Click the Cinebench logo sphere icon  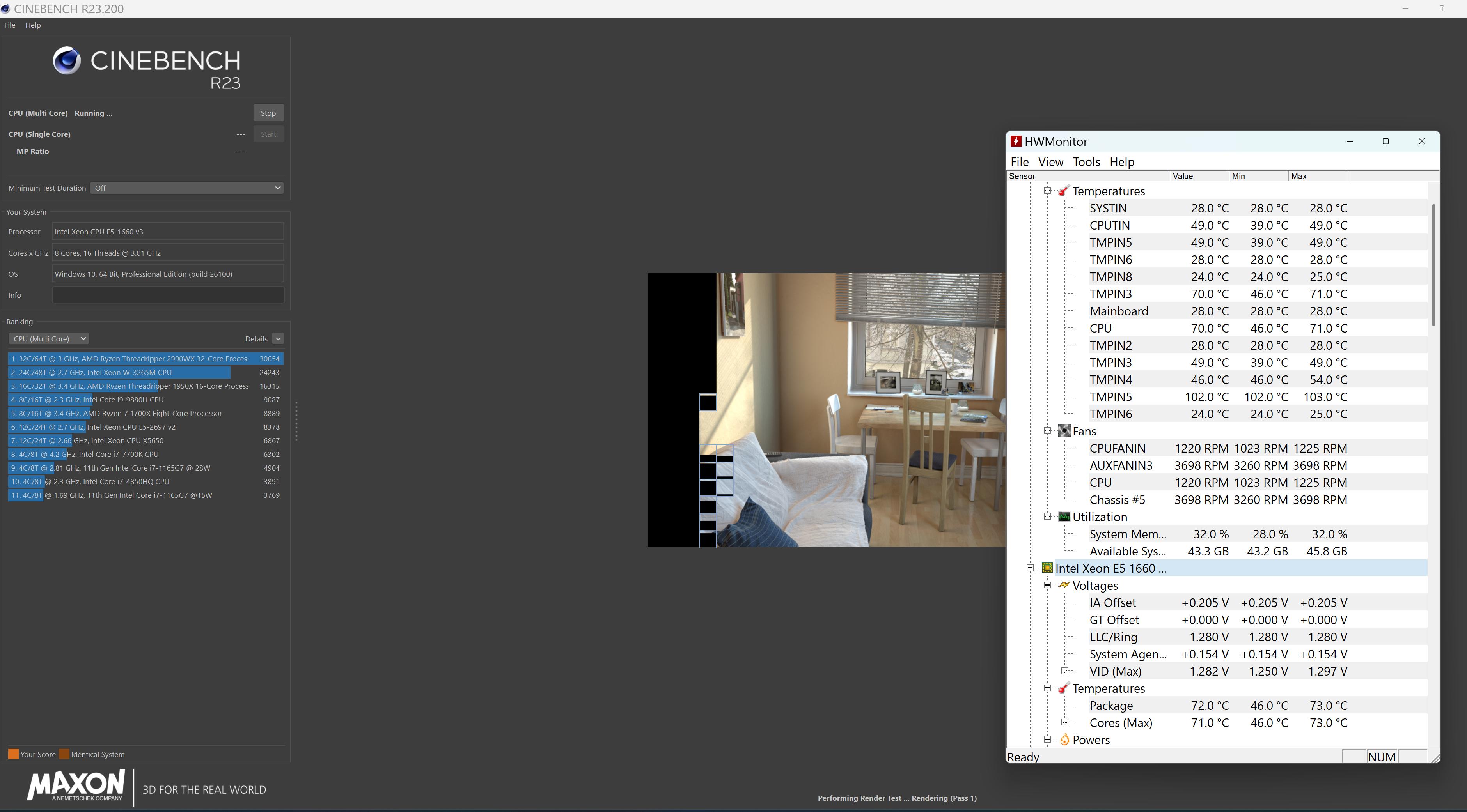67,61
